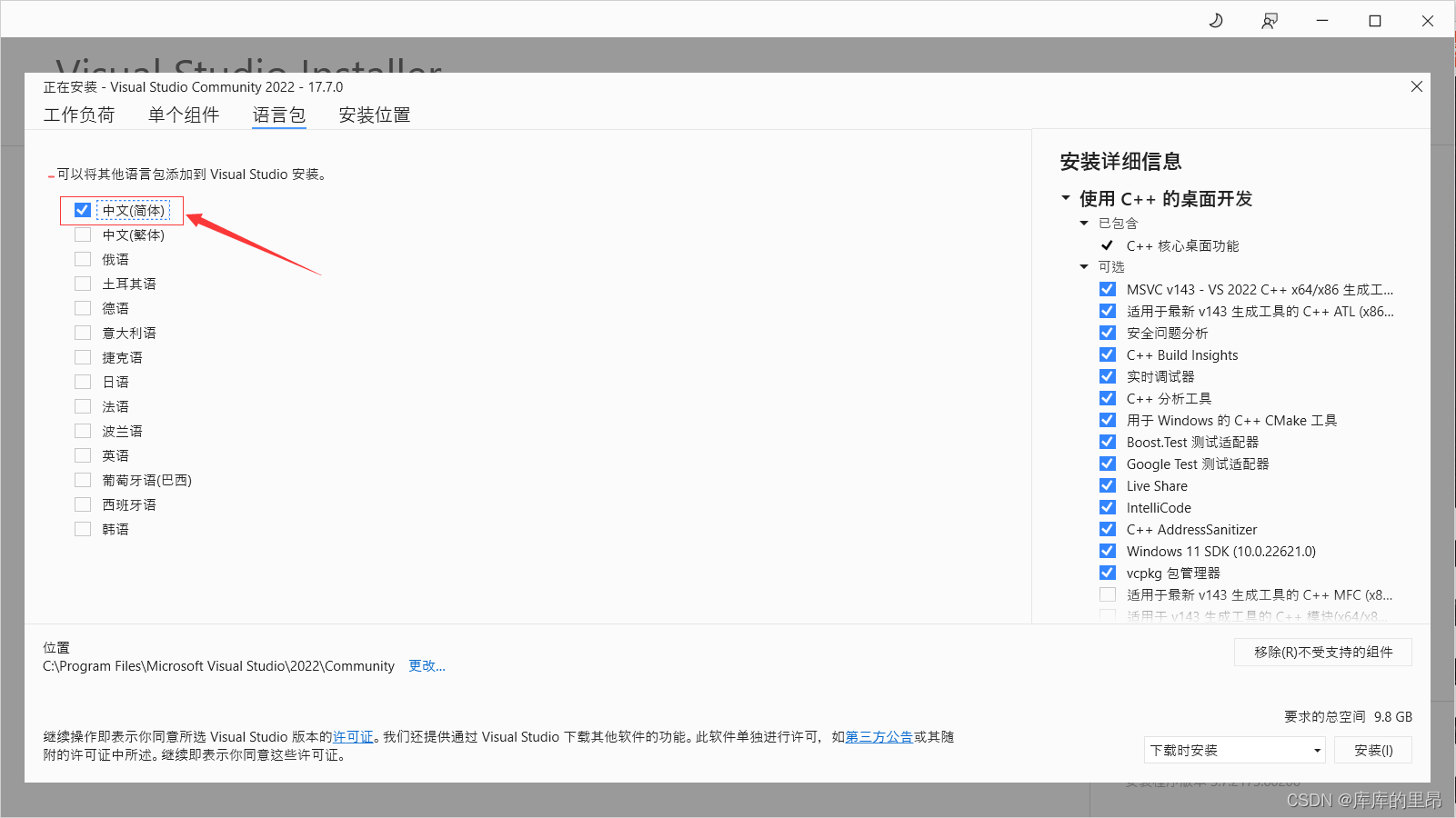The height and width of the screenshot is (818, 1456).
Task: Disable Boost.Test 测试适配器
Action: (x=1108, y=442)
